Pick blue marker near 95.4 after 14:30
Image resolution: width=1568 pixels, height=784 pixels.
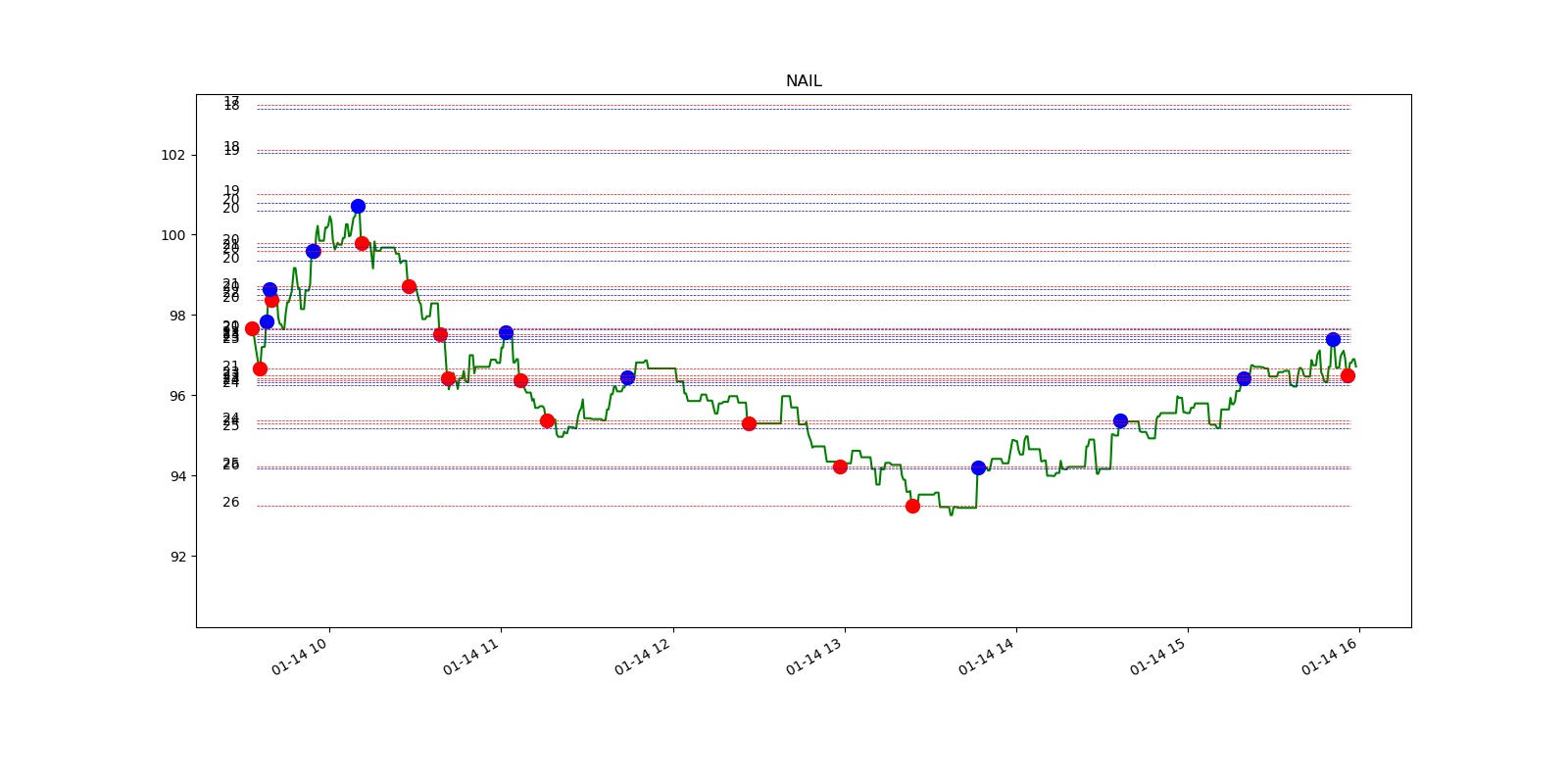click(1120, 420)
